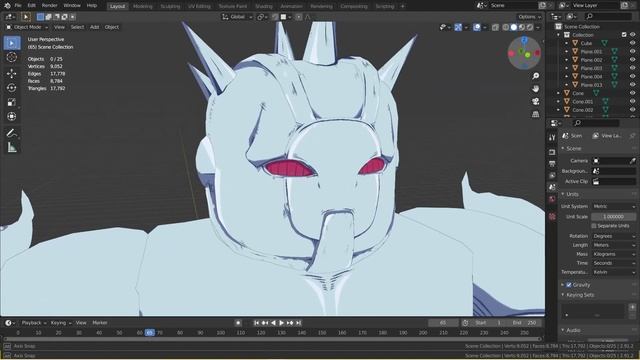The height and width of the screenshot is (360, 640).
Task: Toggle viewport overlays button
Action: (x=477, y=27)
